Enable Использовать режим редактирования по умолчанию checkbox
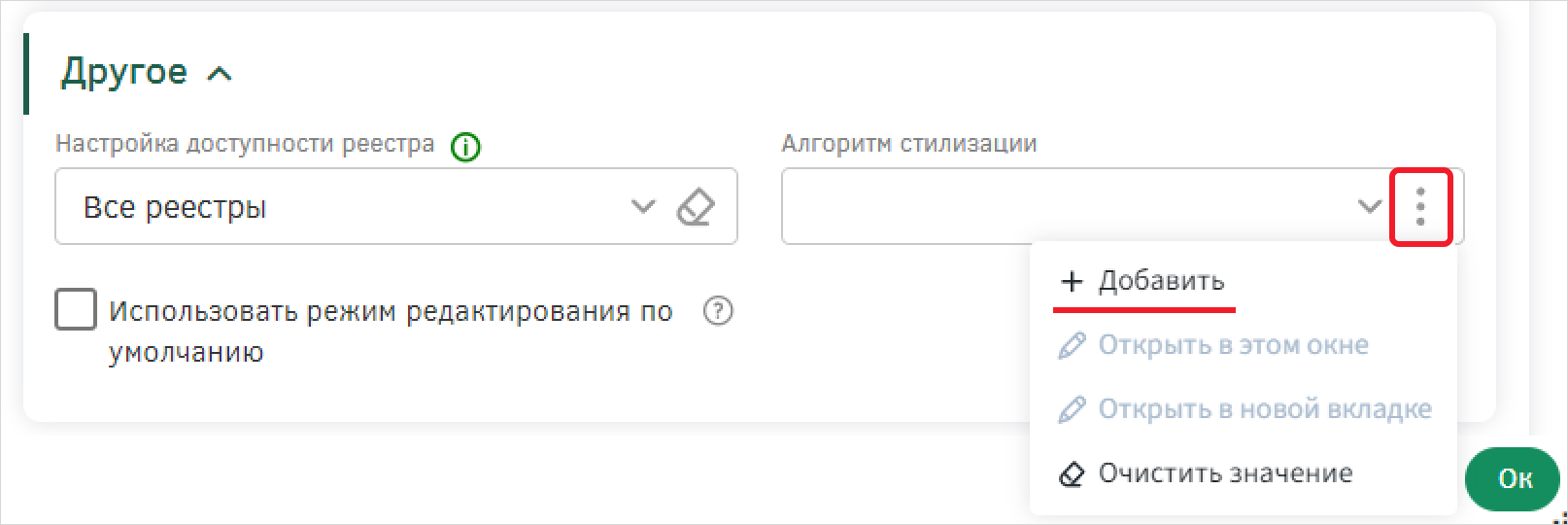The image size is (1568, 525). 76,310
